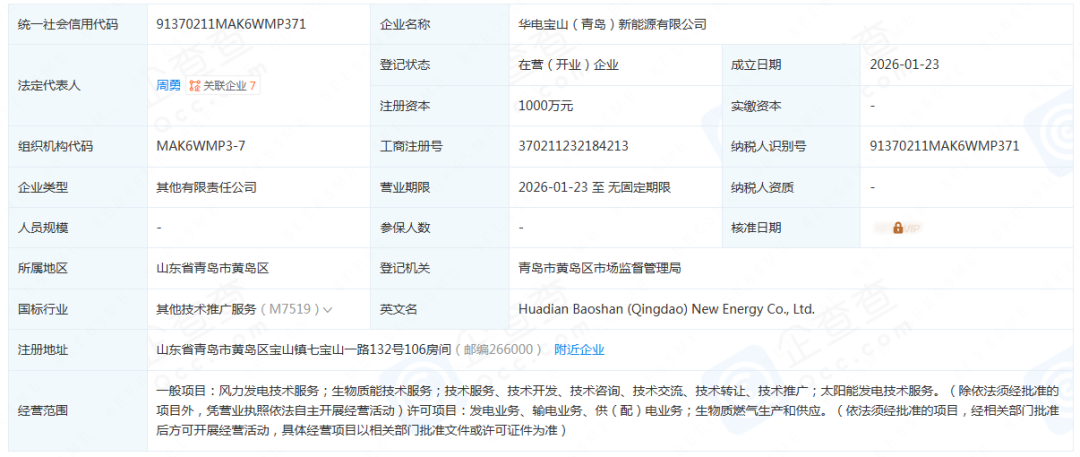Click the registration status 在营(开业)企业
1080x457 pixels.
point(568,65)
